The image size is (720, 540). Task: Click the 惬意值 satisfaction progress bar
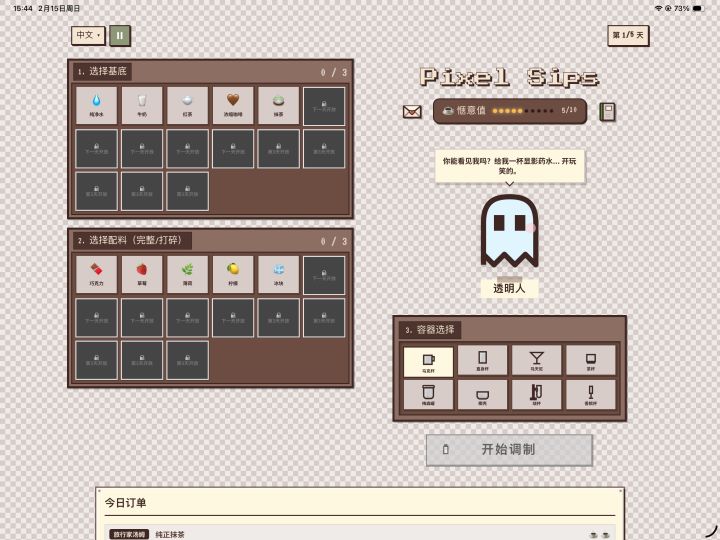[x=510, y=111]
